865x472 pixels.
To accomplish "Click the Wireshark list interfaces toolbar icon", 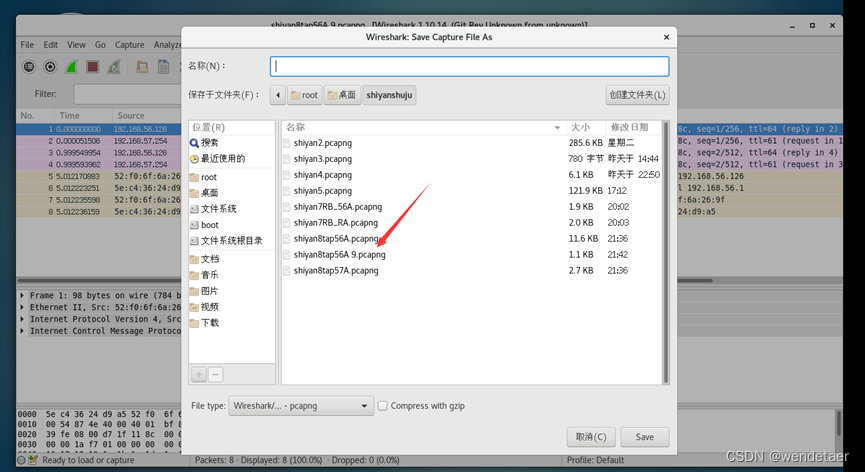I will click(29, 67).
